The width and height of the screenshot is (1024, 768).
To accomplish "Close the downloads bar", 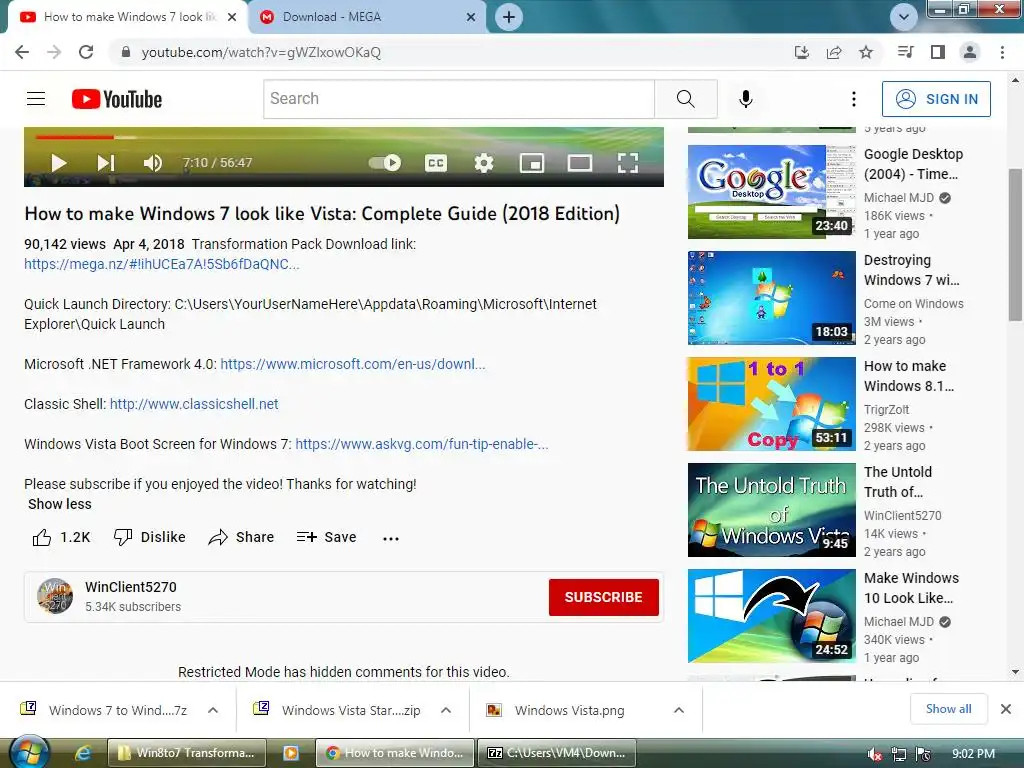I will 1006,709.
